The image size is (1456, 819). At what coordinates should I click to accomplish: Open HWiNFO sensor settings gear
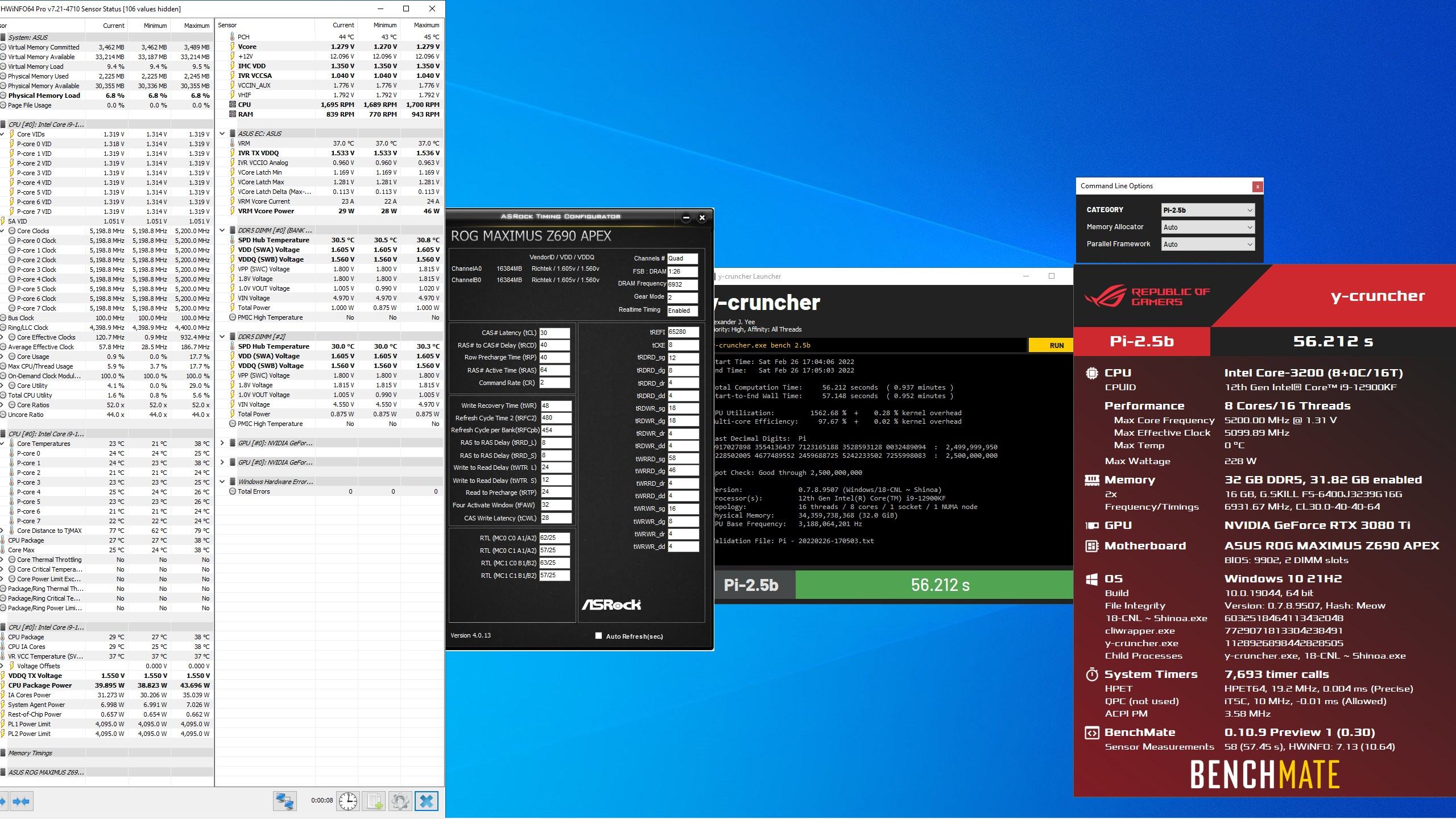(400, 801)
